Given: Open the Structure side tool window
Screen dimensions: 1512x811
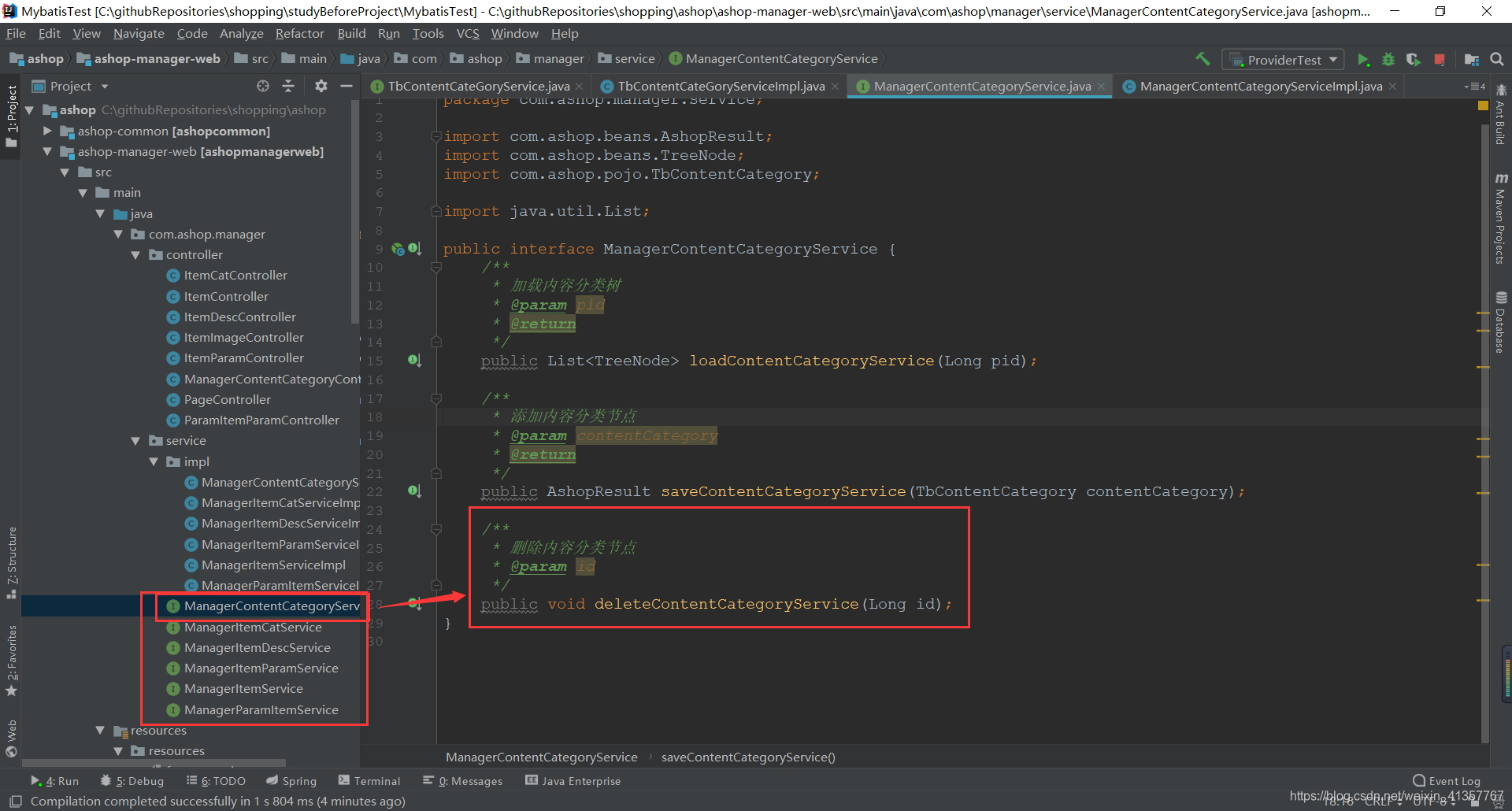Looking at the screenshot, I should pos(12,562).
